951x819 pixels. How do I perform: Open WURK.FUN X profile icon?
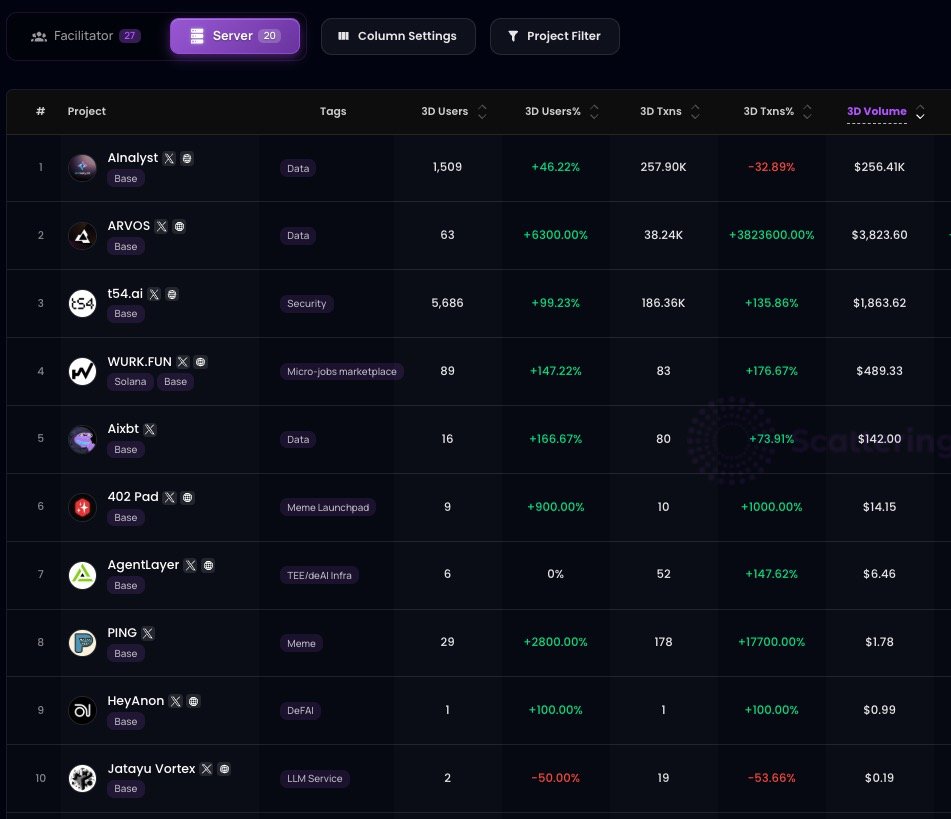pos(183,362)
